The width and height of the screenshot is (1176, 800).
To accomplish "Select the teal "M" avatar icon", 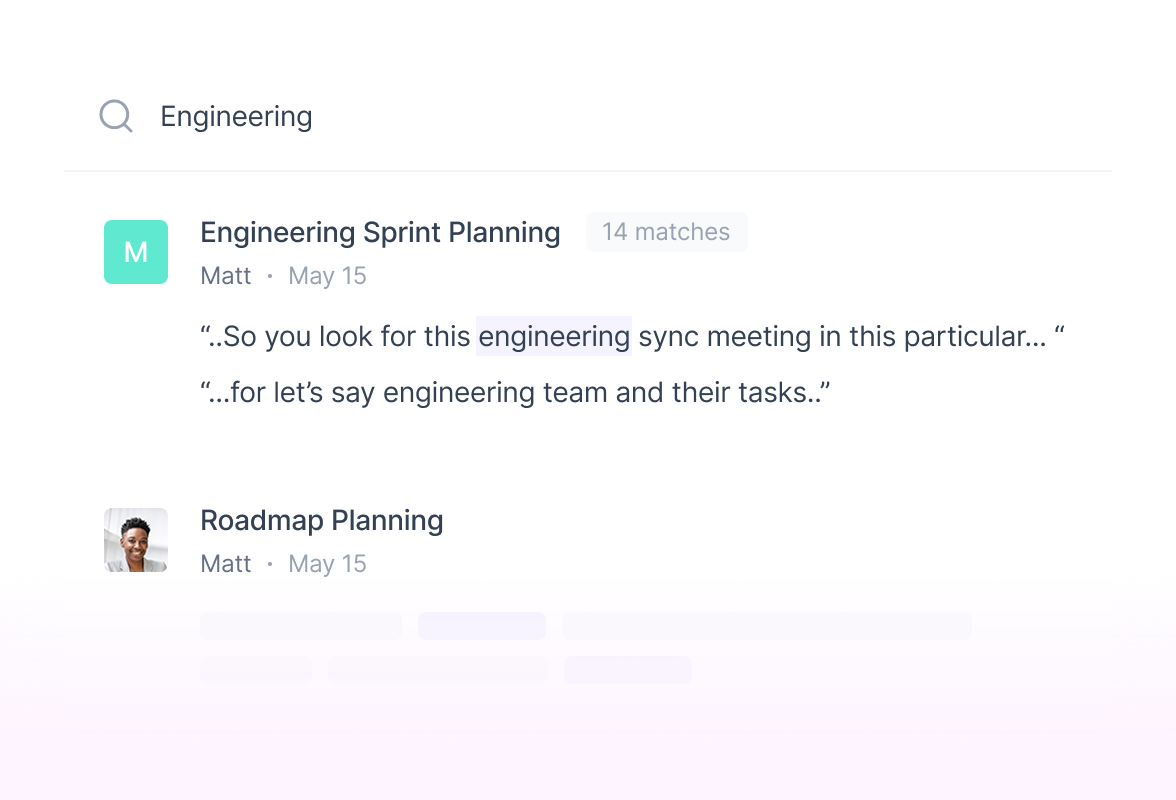I will [135, 252].
